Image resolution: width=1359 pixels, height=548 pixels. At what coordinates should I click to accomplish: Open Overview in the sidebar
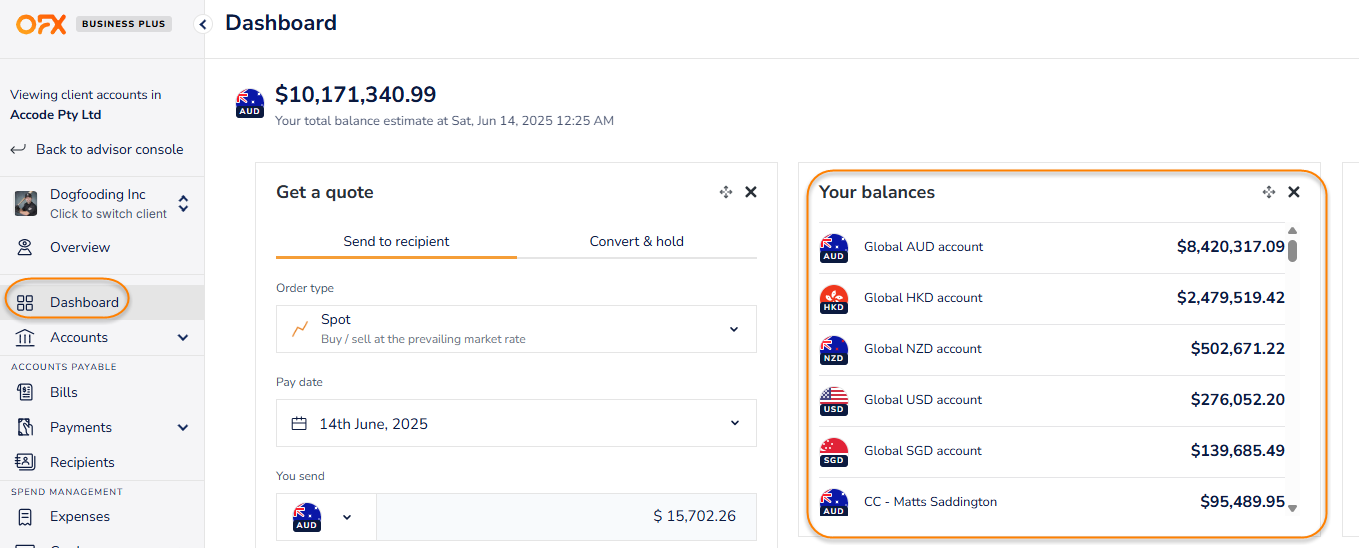[80, 247]
